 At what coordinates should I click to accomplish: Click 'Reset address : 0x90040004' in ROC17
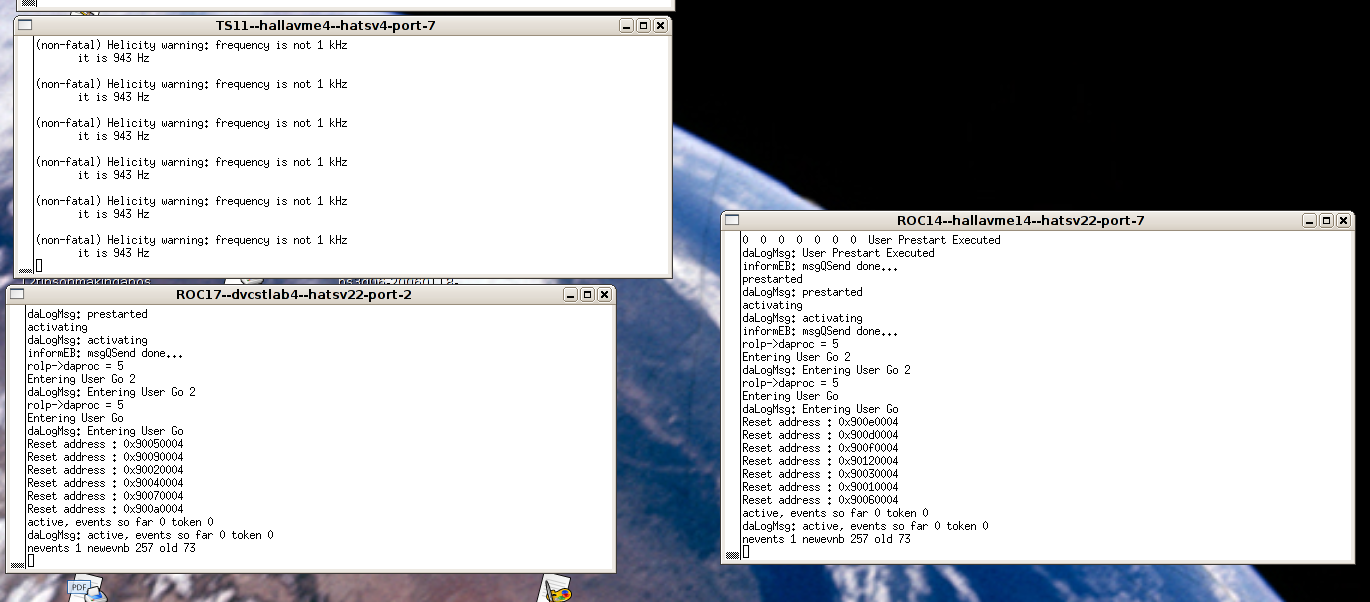(x=105, y=483)
